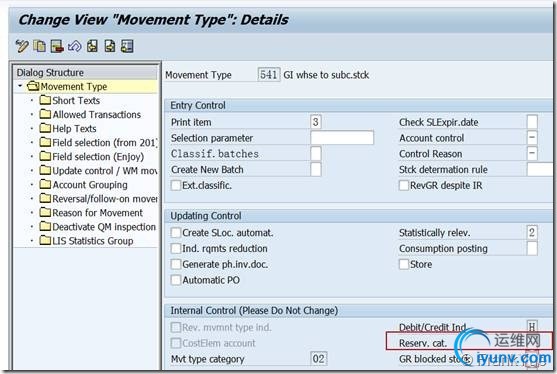Screen dimensions: 557x374
Task: Go to previous entry icon
Action: click(92, 46)
